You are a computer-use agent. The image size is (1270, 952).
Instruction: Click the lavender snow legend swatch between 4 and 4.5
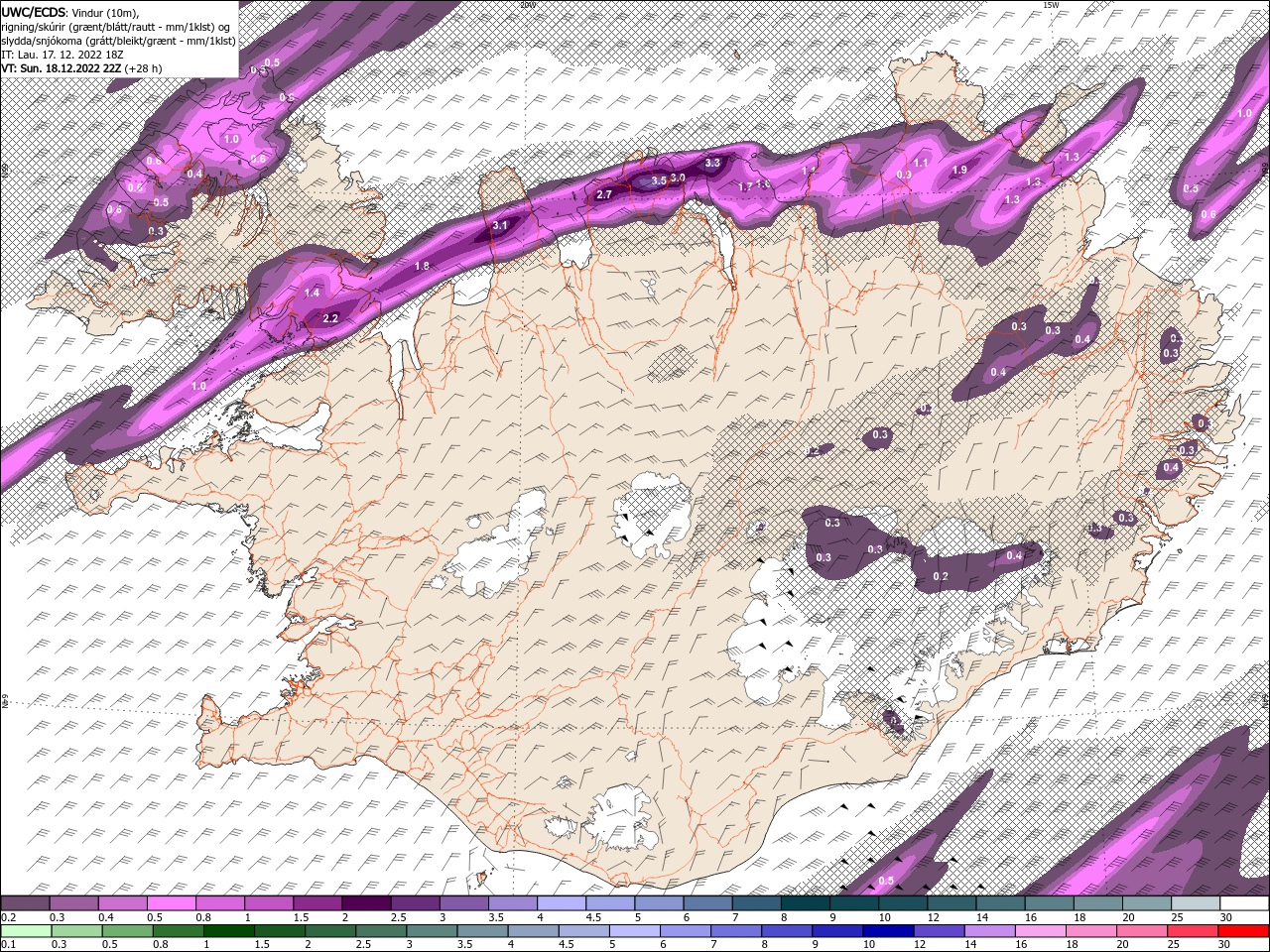pyautogui.click(x=561, y=903)
